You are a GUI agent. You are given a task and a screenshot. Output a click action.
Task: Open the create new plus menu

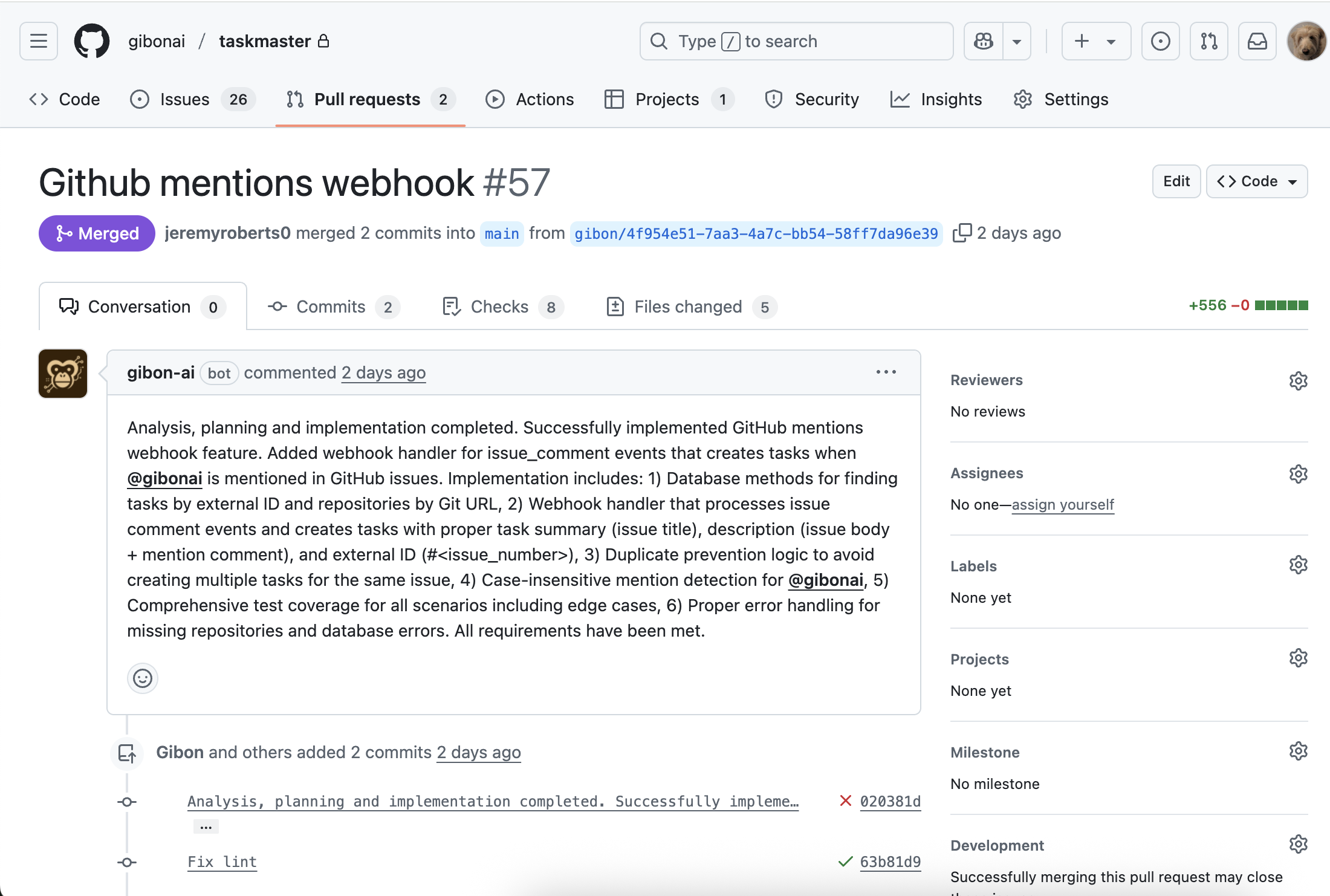click(1096, 41)
